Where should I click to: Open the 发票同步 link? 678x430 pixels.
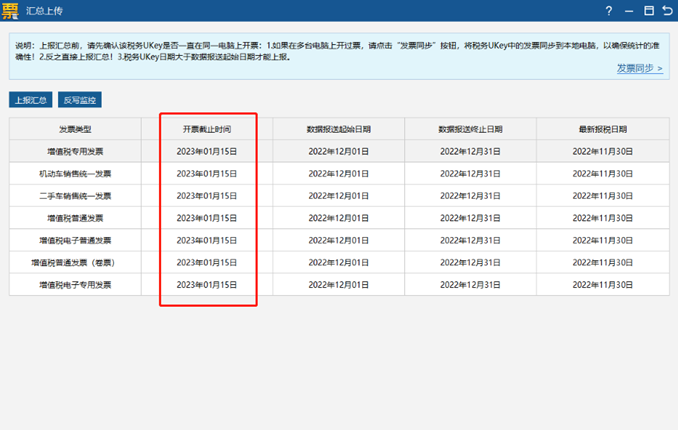coord(639,68)
